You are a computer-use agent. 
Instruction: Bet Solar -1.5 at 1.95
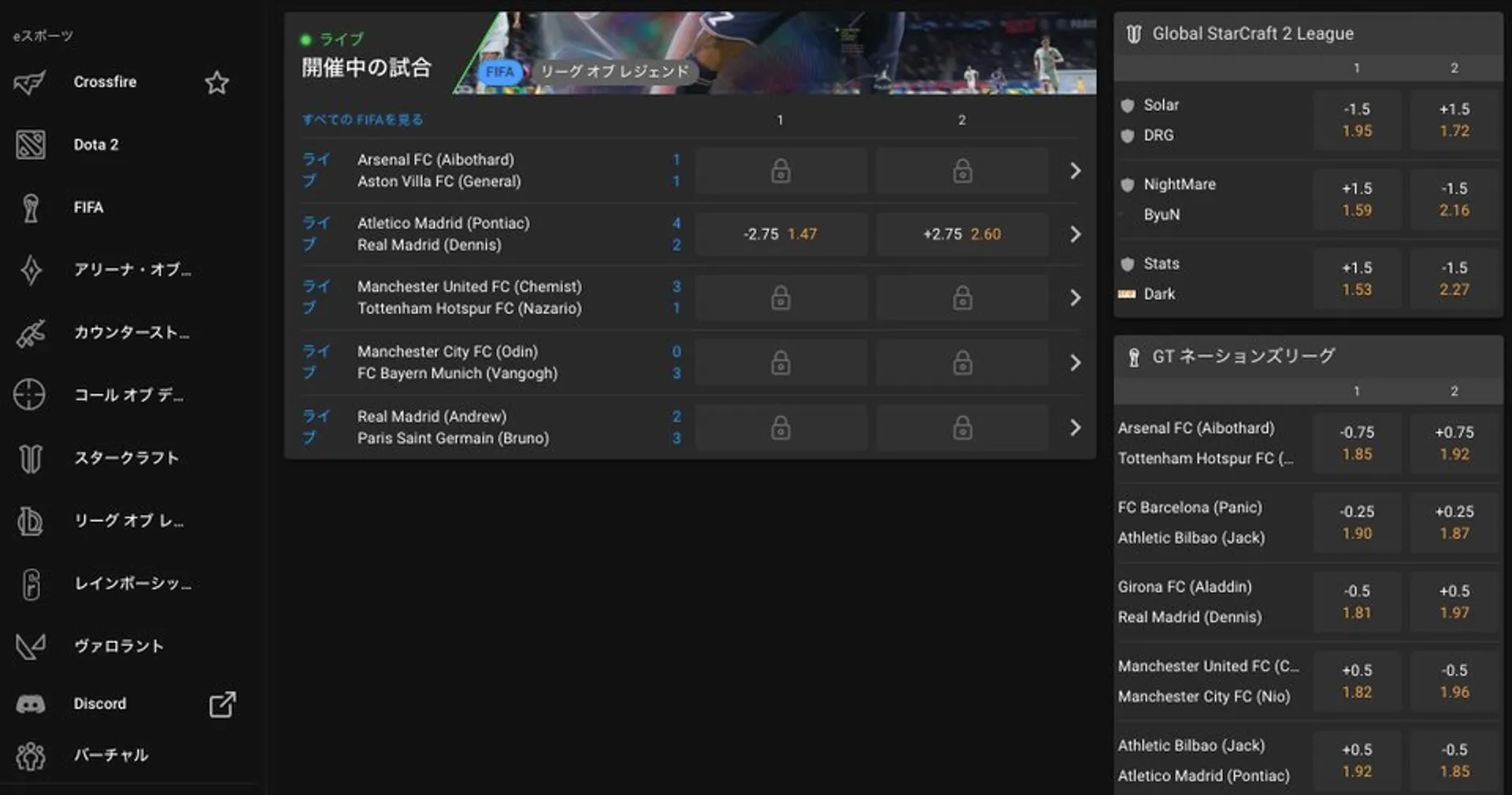pos(1357,120)
